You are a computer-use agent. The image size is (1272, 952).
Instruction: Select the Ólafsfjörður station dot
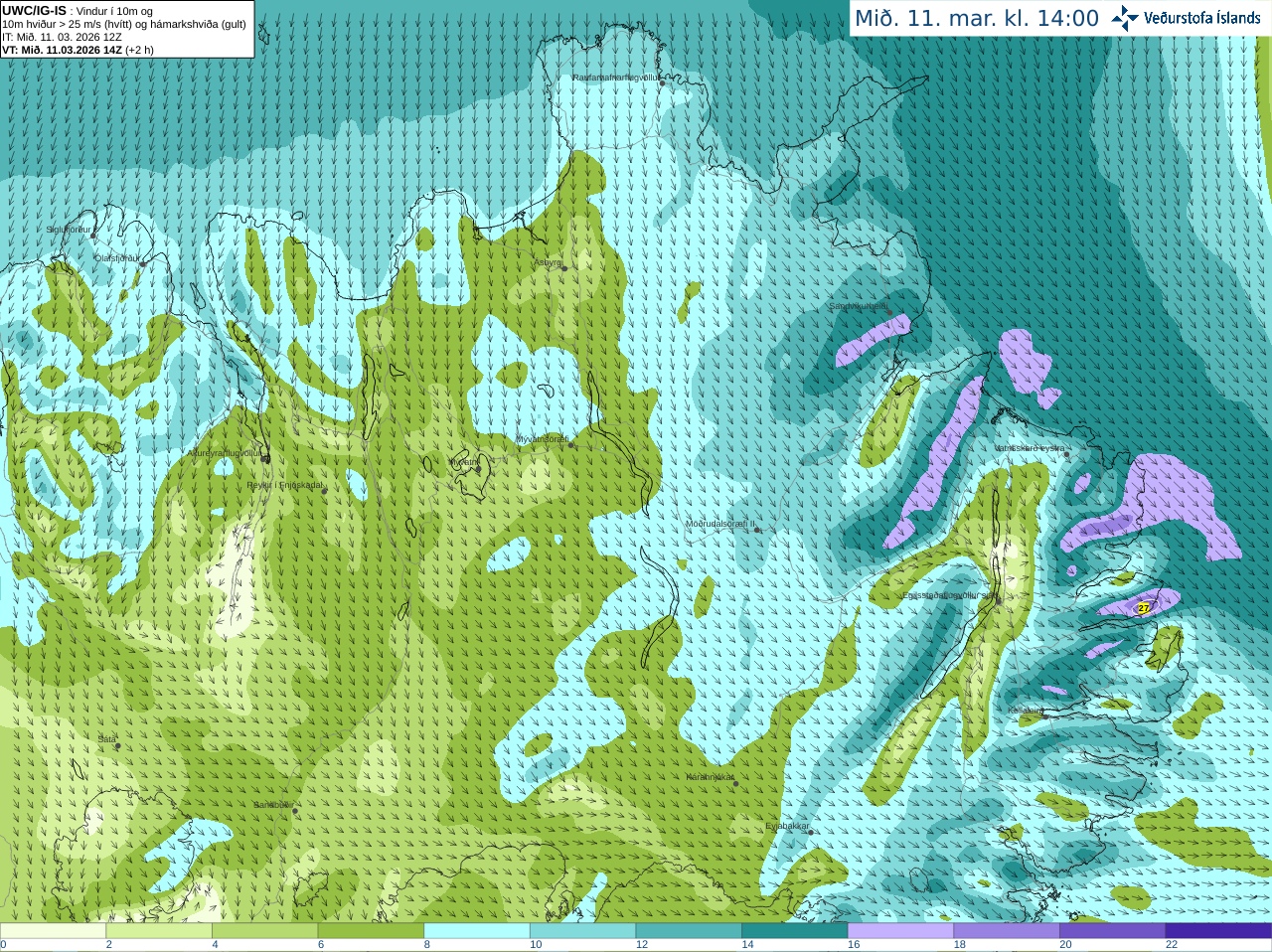(142, 263)
